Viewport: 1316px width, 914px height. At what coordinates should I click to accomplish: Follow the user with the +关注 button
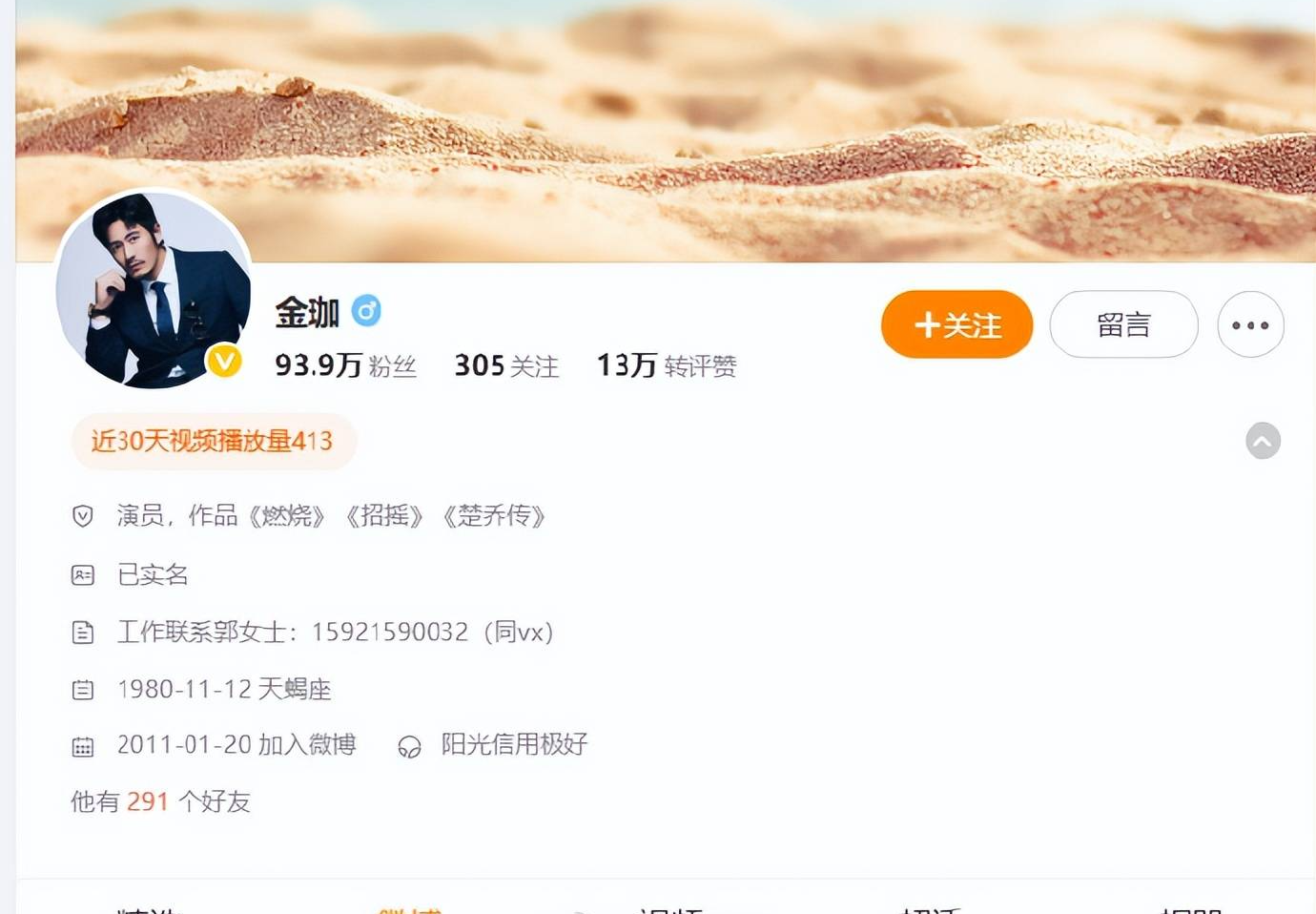click(956, 324)
